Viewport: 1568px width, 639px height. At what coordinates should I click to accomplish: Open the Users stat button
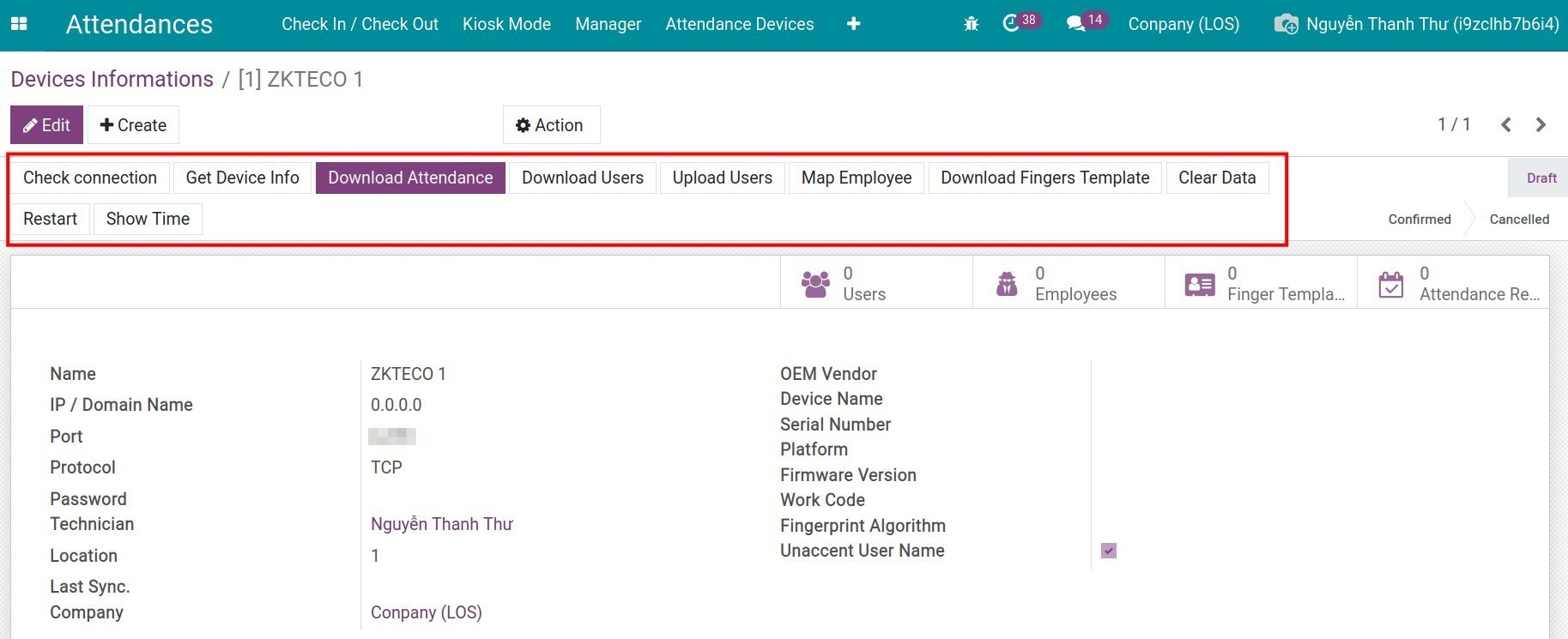click(x=875, y=283)
